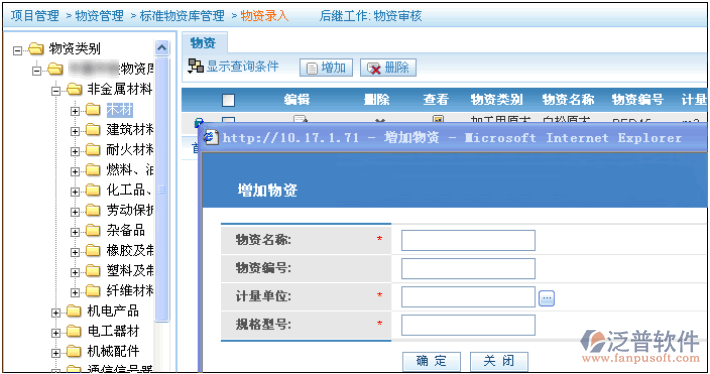Click the 机电产品 folder icon
This screenshot has height=374, width=710.
coord(73,311)
